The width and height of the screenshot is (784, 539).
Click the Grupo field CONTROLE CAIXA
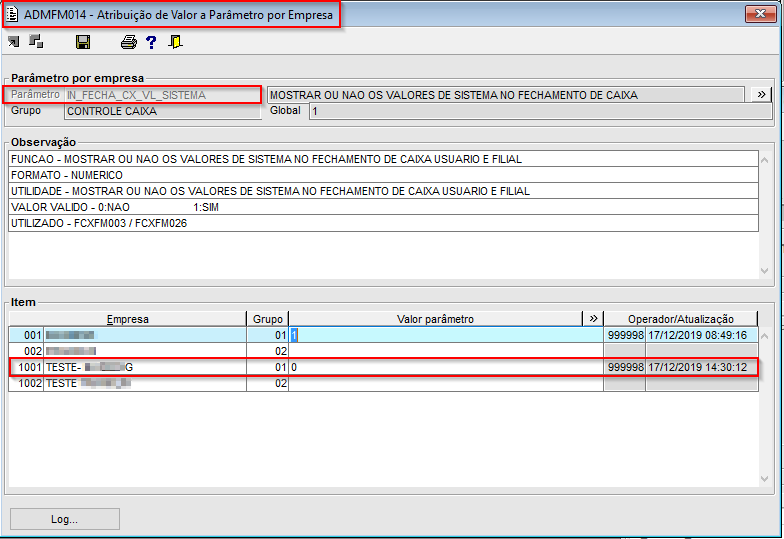(x=162, y=111)
